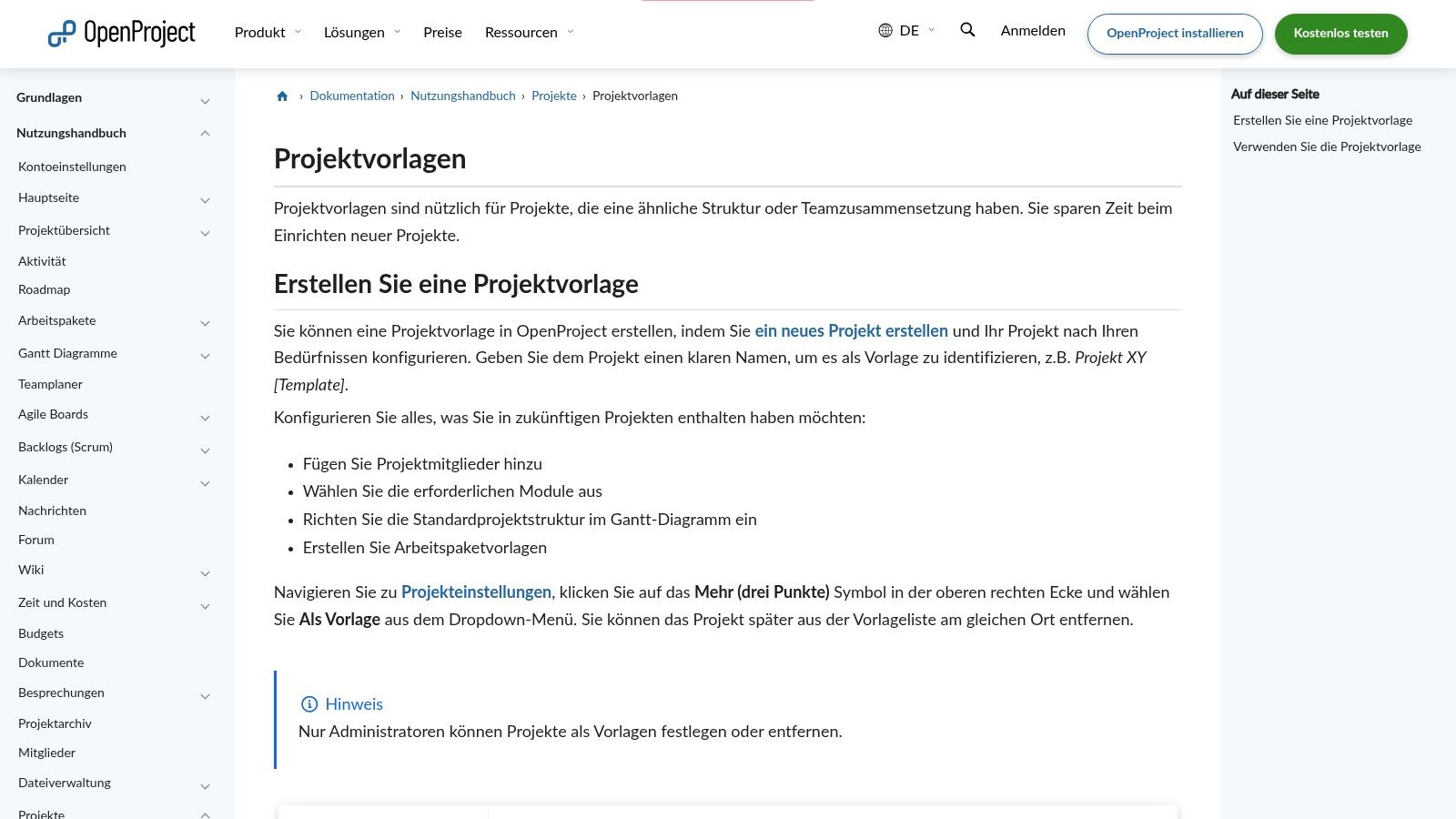Open Arbeitspakete in the sidebar
This screenshot has width=1456, height=819.
[56, 320]
